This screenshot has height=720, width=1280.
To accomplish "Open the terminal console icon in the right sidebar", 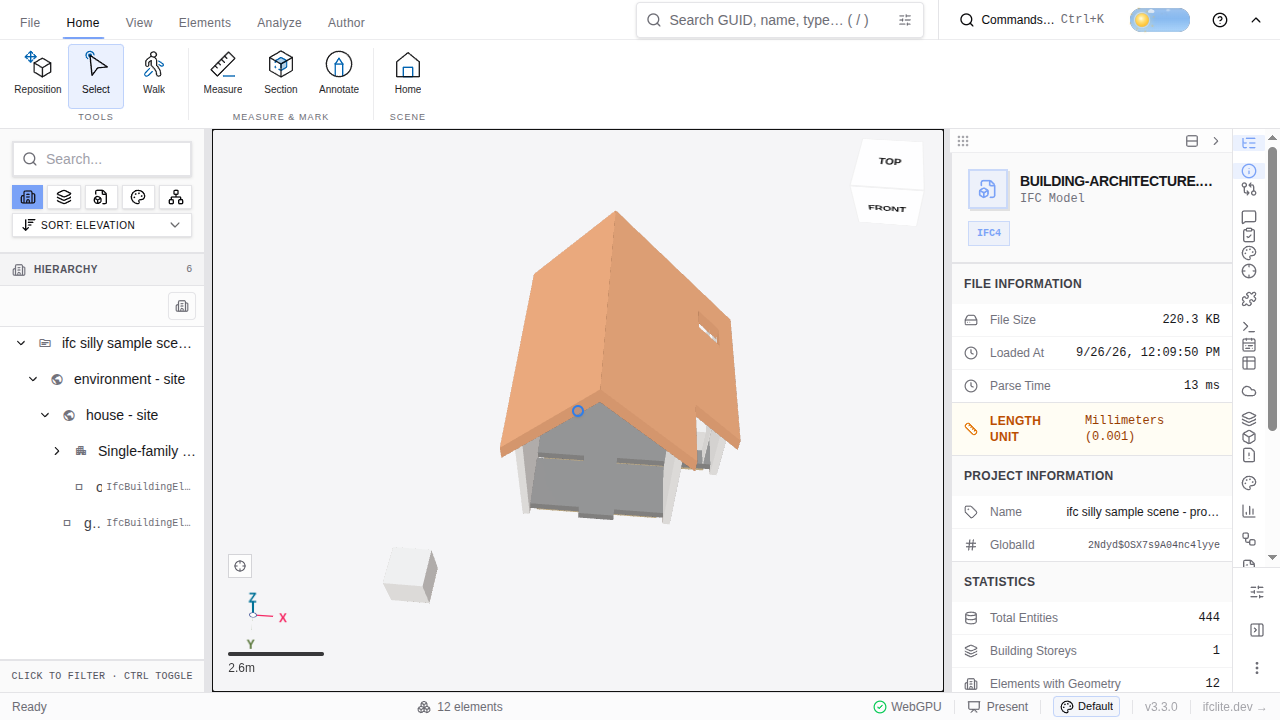I will (x=1249, y=327).
